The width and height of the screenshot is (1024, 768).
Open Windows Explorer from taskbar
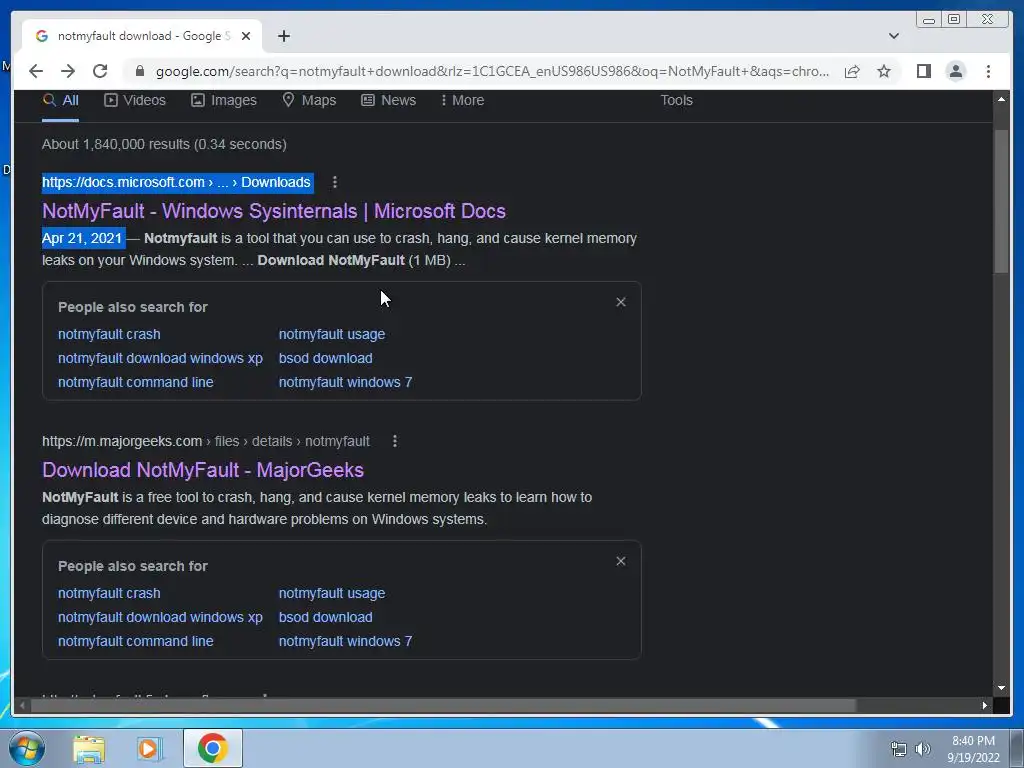click(x=89, y=749)
